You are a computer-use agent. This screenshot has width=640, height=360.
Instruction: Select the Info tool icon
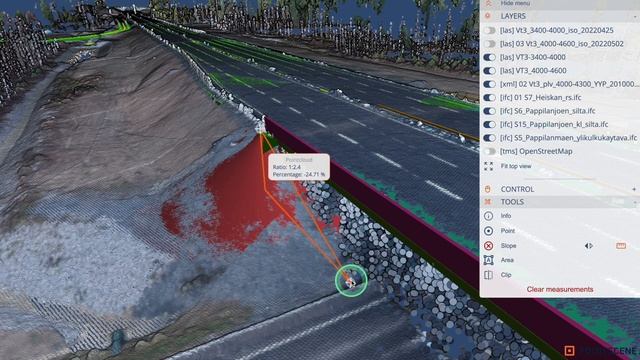(x=489, y=216)
